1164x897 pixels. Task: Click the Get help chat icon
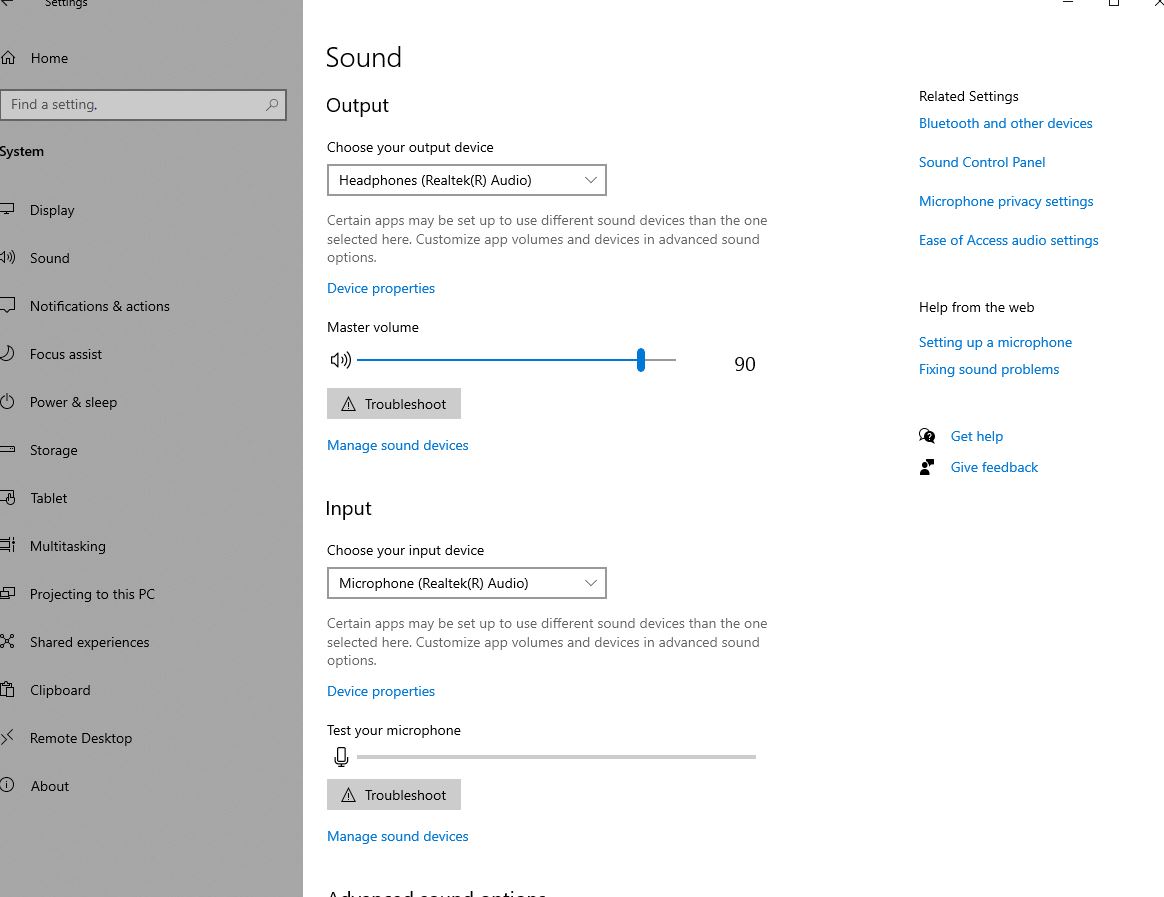[x=926, y=436]
